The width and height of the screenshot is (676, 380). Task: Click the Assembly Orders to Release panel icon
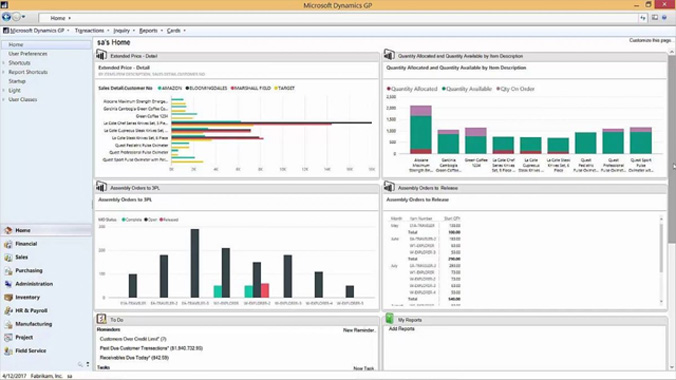click(x=389, y=187)
